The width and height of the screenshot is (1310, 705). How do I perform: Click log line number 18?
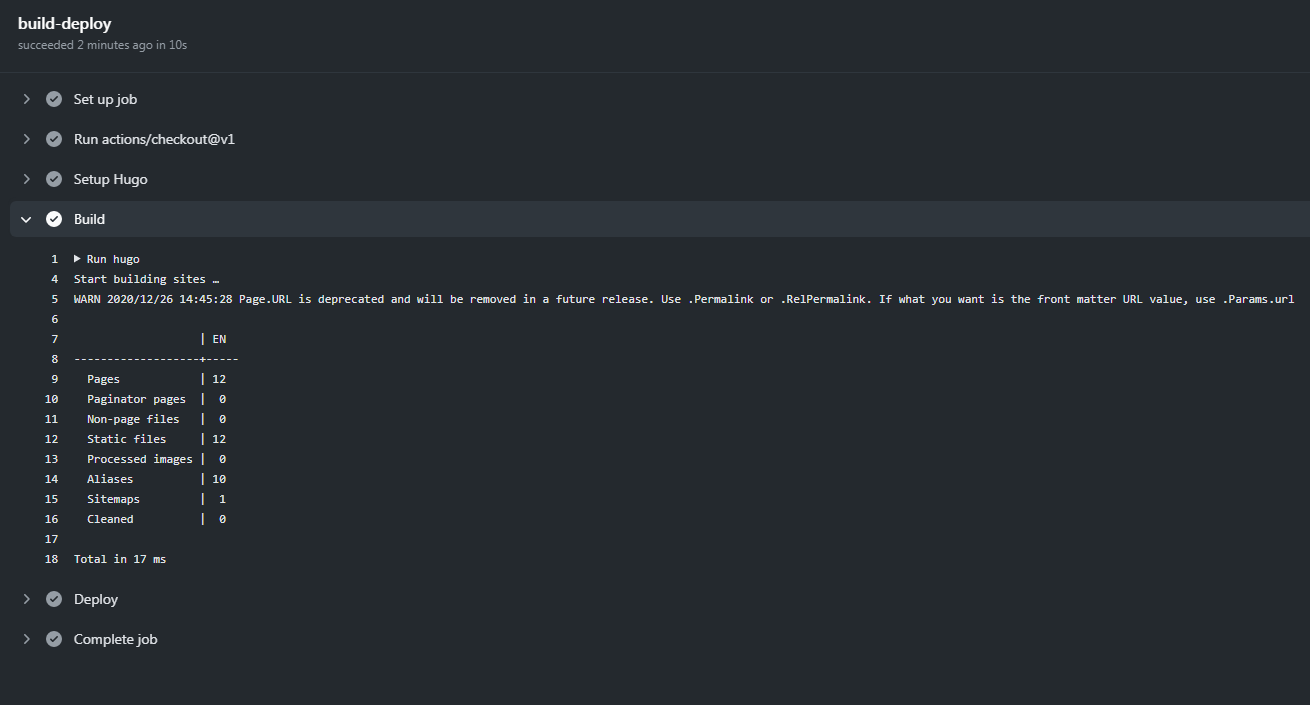coord(51,559)
